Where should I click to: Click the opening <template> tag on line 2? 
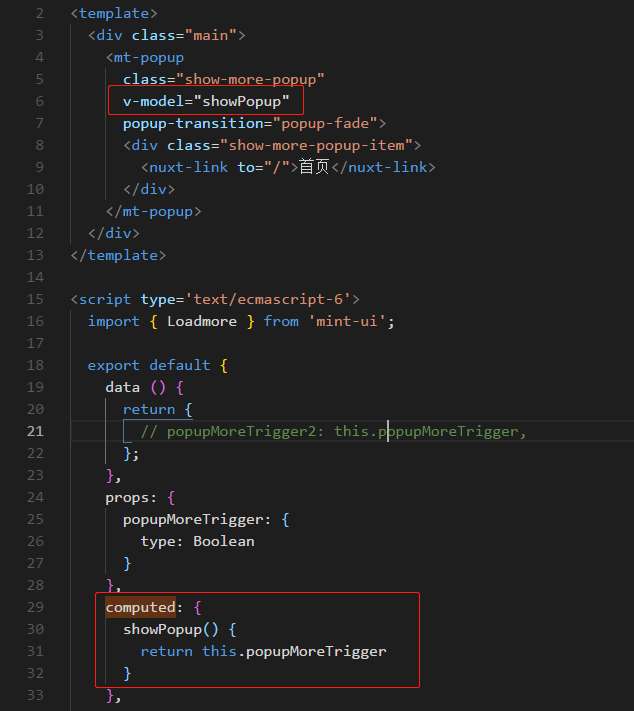[114, 13]
